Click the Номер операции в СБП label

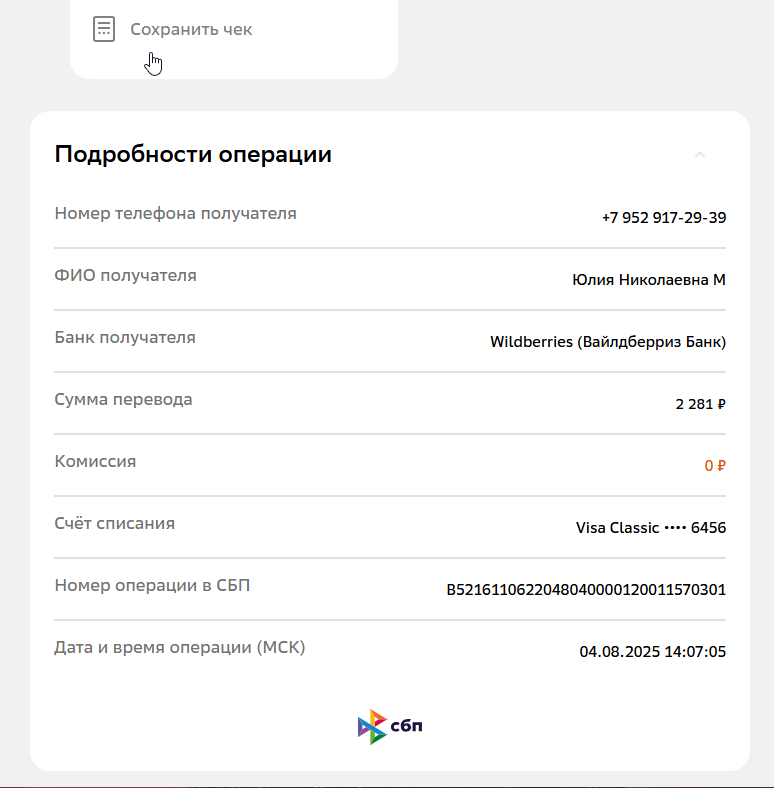152,585
